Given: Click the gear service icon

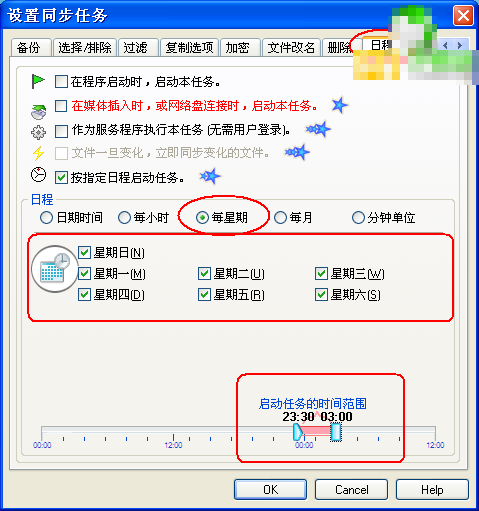Looking at the screenshot, I should point(38,132).
